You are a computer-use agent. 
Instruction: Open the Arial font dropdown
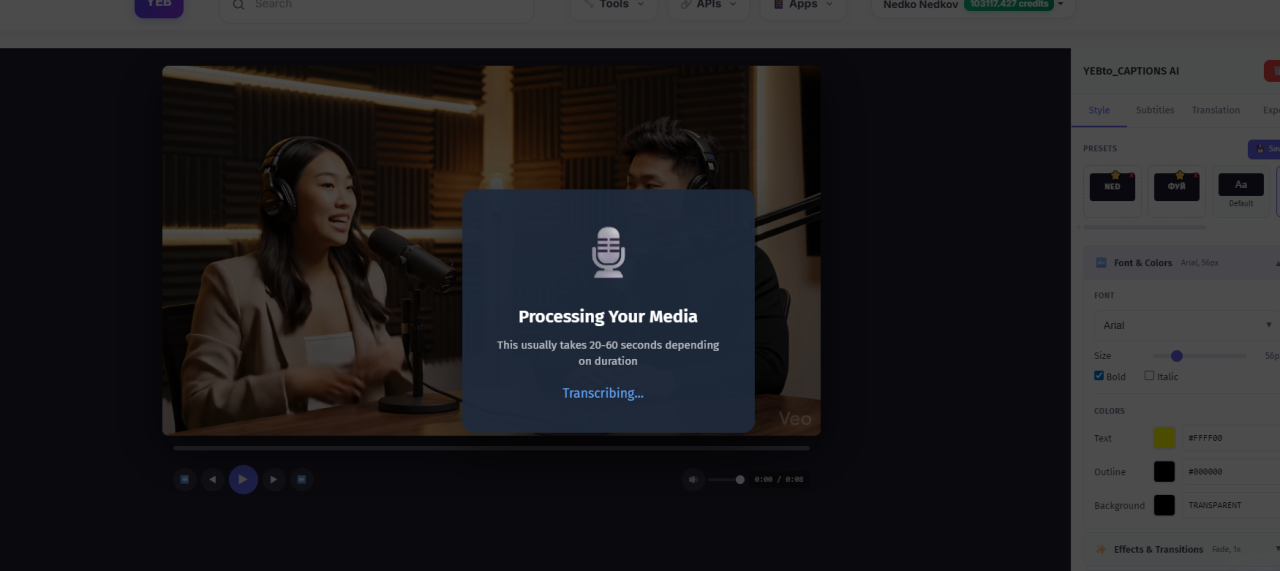(x=1186, y=325)
